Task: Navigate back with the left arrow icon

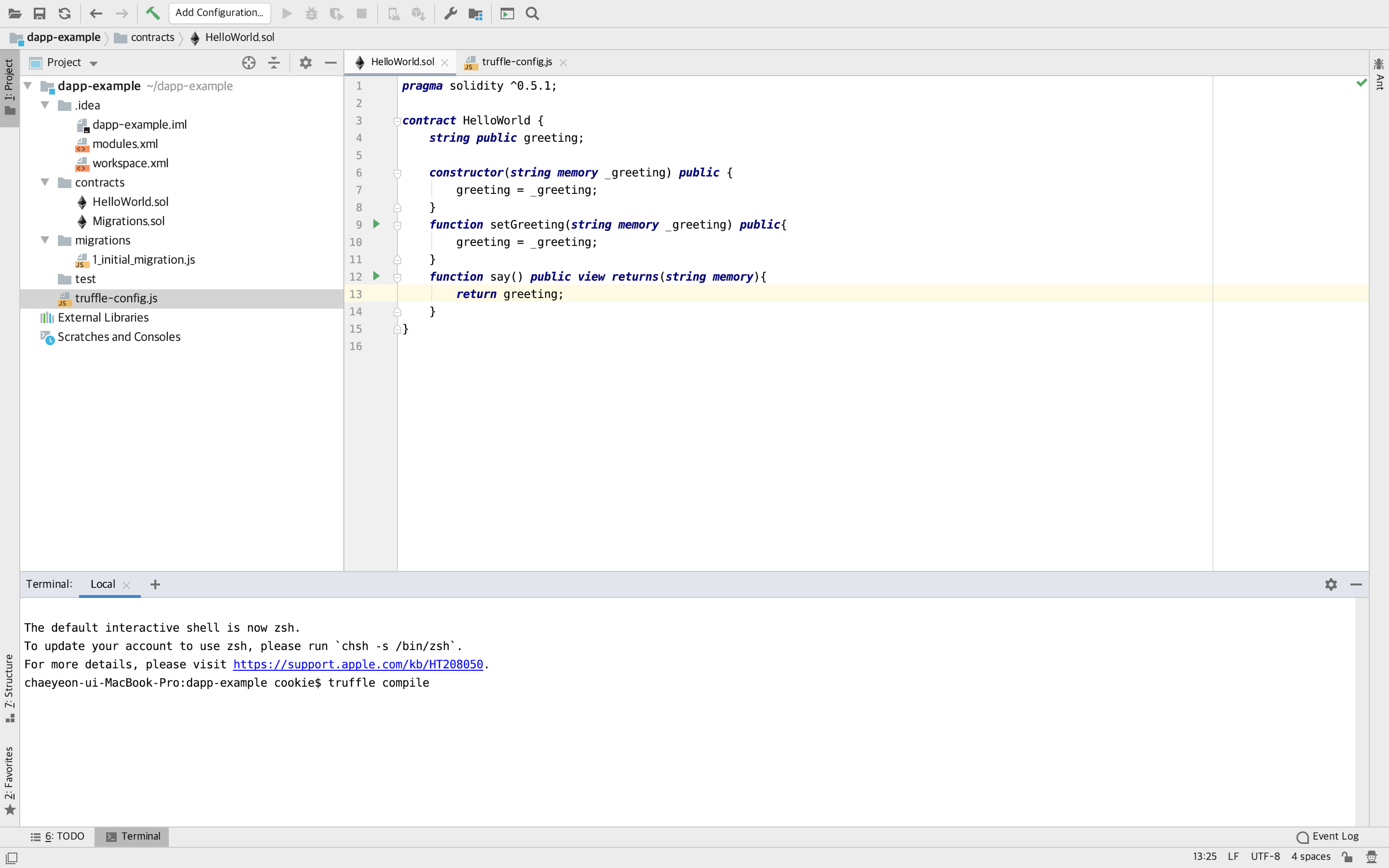Action: click(x=96, y=13)
